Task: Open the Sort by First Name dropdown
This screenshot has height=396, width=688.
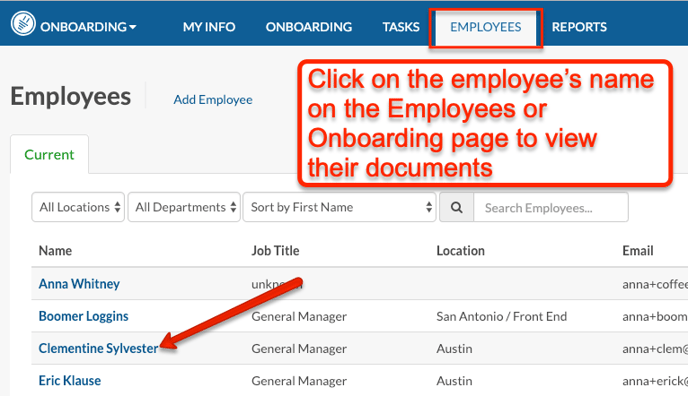Action: 339,207
